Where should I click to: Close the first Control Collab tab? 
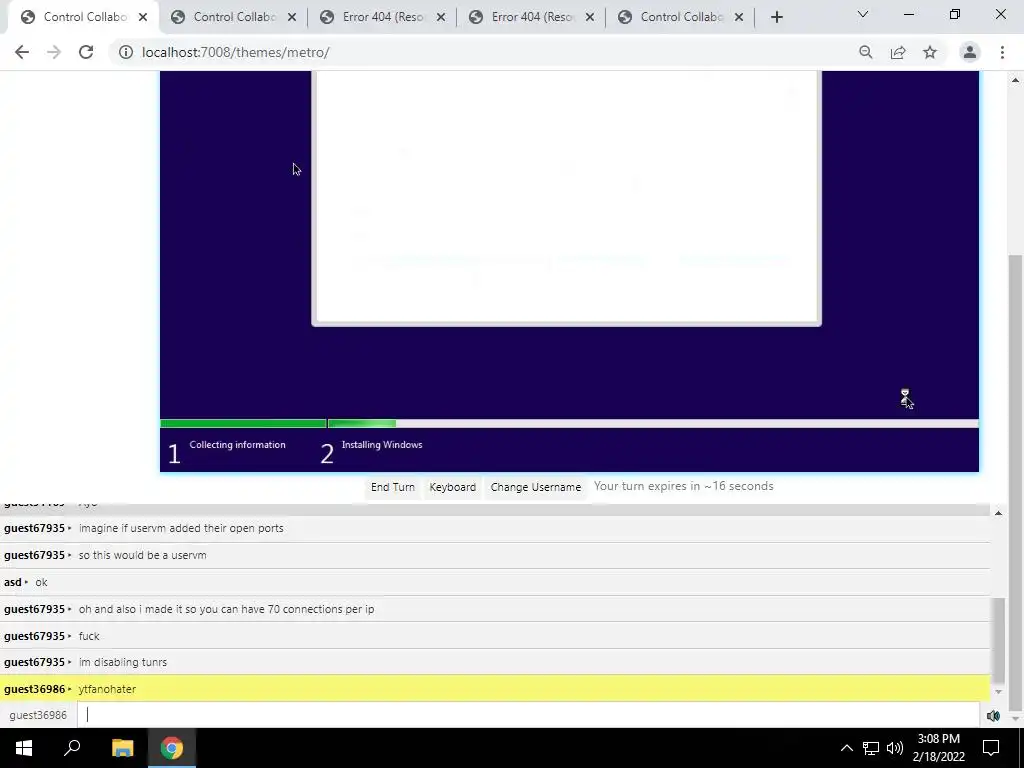pyautogui.click(x=143, y=17)
